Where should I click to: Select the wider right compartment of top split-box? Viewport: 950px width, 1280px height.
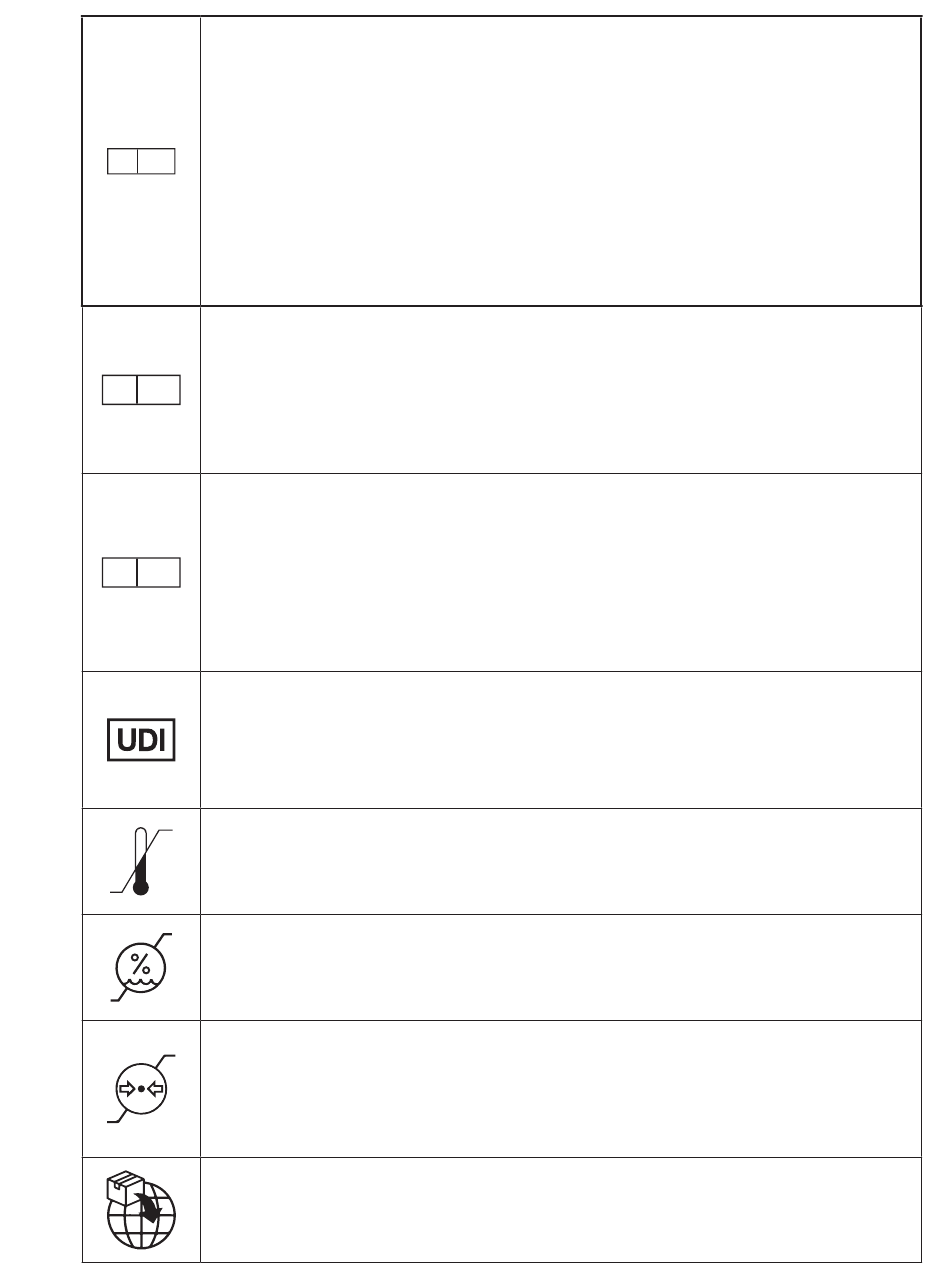point(157,161)
